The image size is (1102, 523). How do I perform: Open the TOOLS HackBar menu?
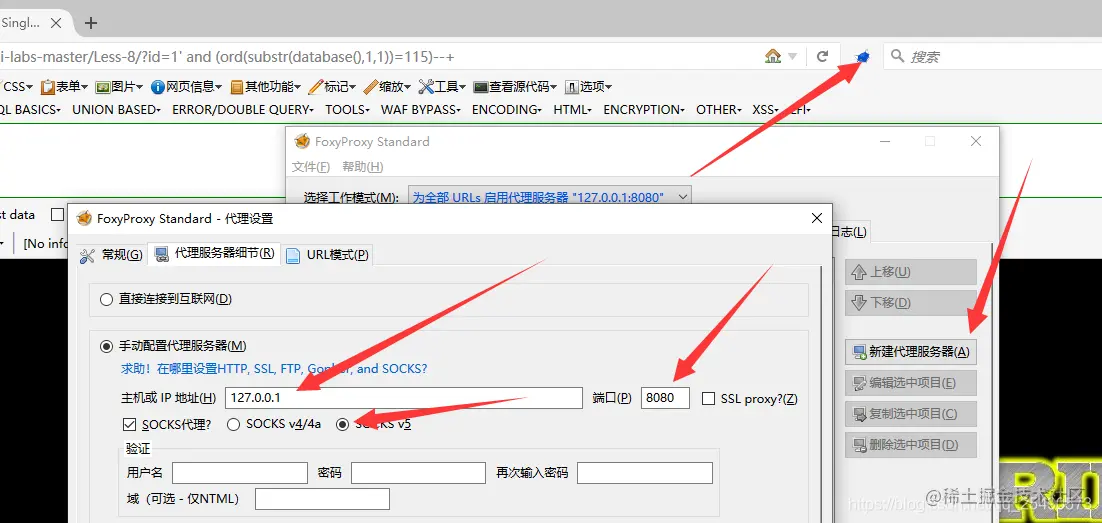click(x=347, y=110)
